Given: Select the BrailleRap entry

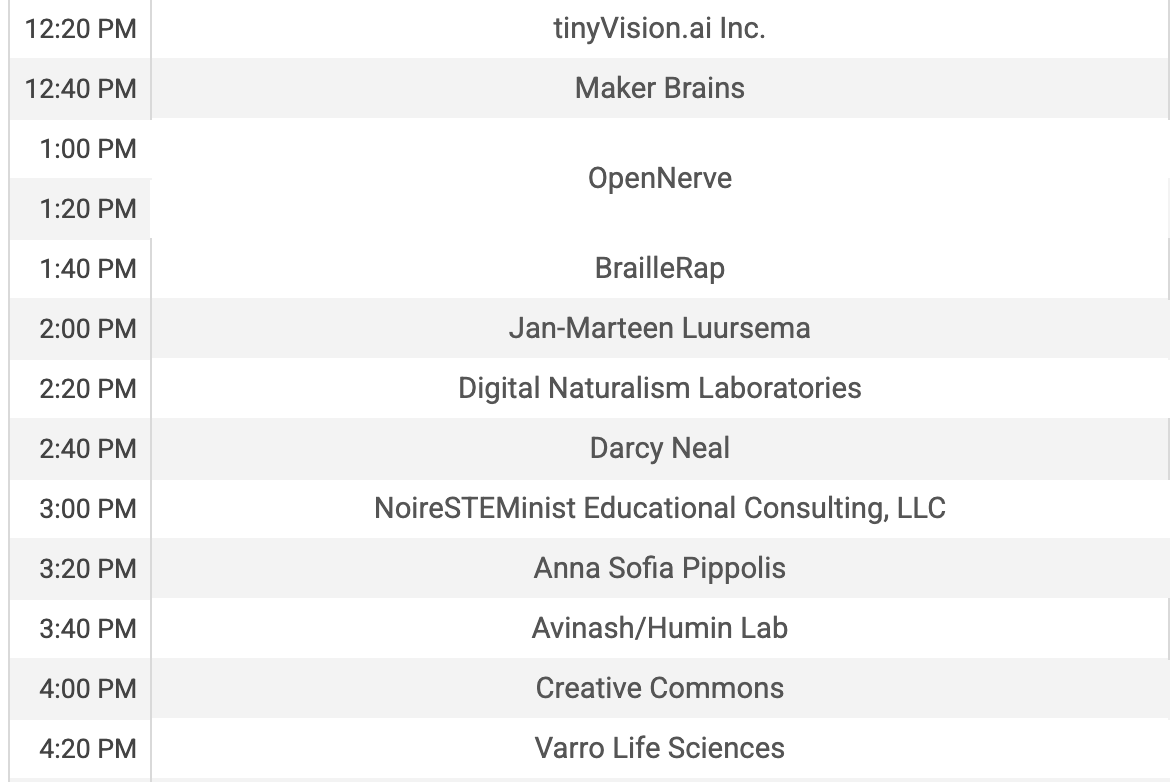Looking at the screenshot, I should tap(660, 268).
